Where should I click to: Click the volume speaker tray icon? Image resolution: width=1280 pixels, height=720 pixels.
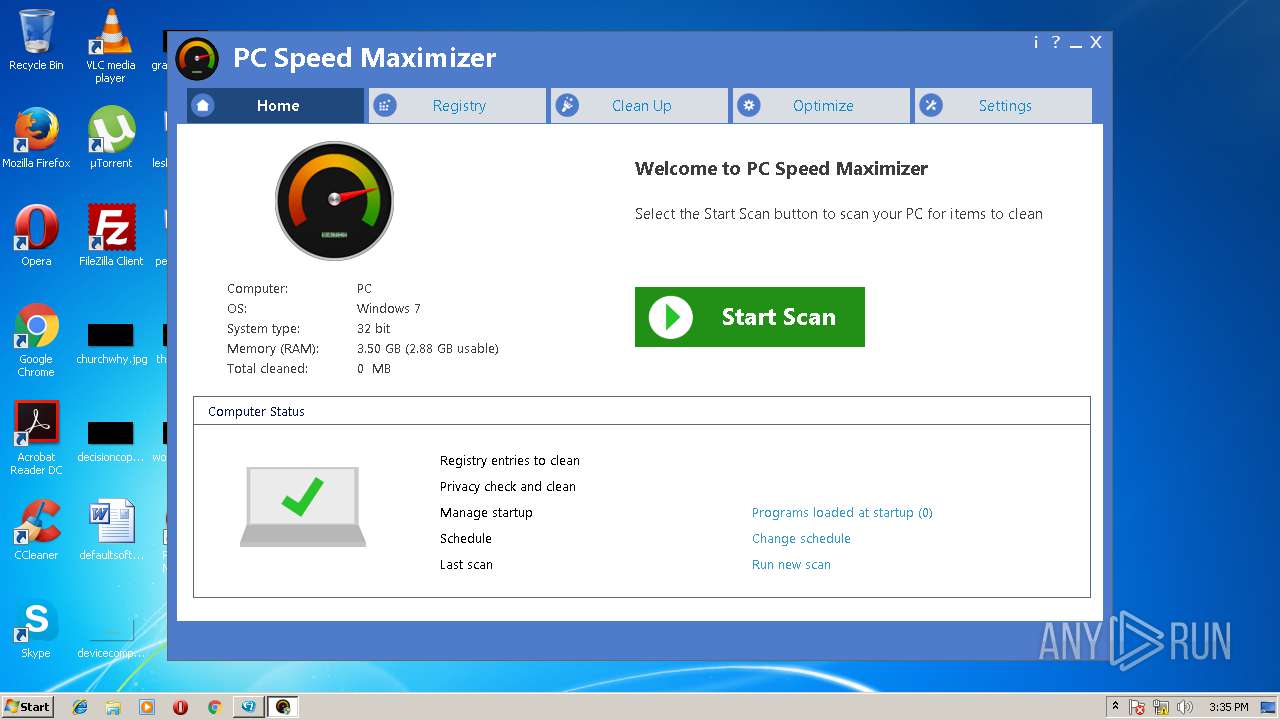[1186, 707]
